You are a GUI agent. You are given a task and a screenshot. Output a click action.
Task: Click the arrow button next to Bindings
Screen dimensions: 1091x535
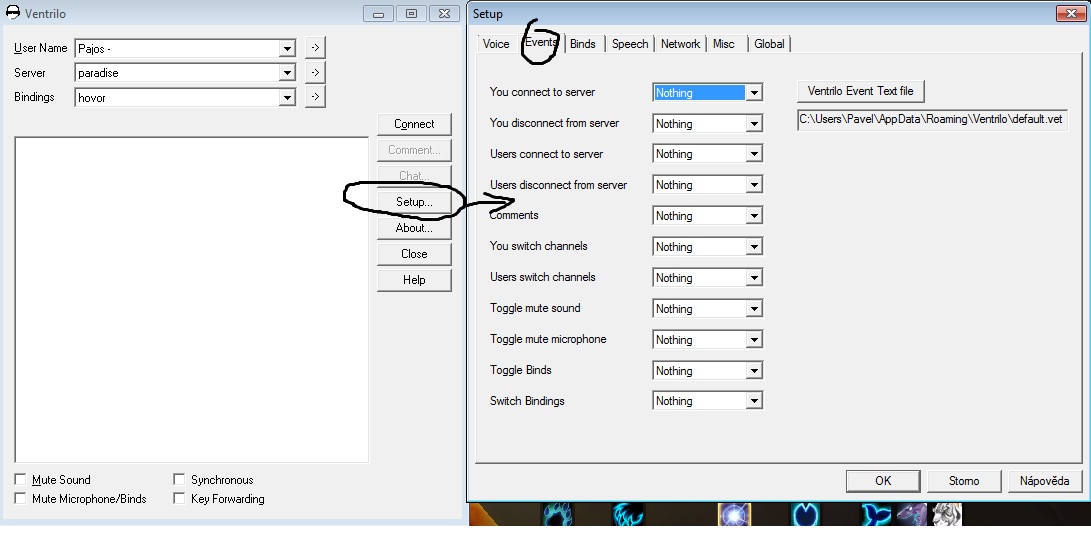pyautogui.click(x=315, y=97)
